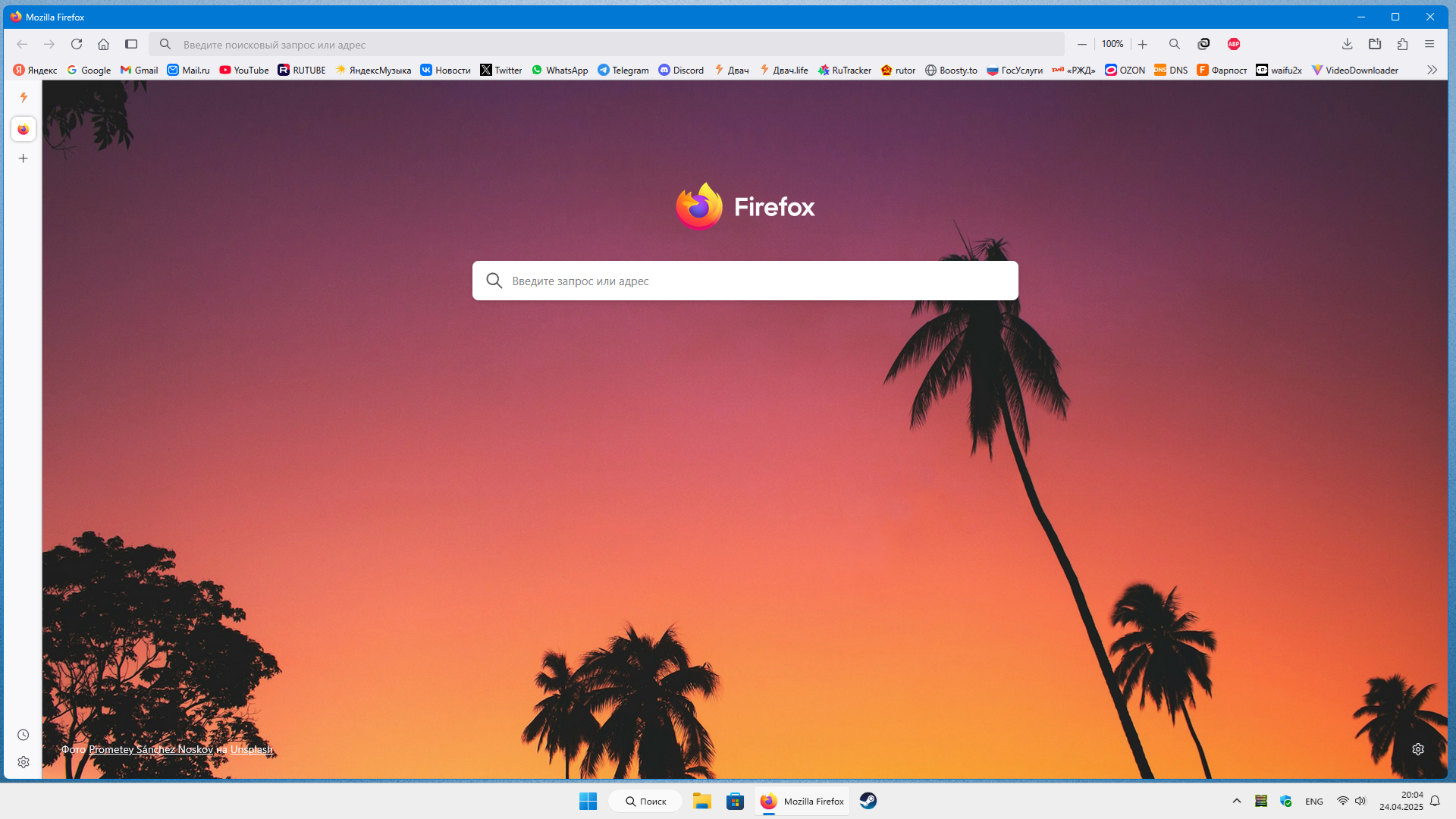Expand the system tray hidden icons arrow

[1237, 801]
